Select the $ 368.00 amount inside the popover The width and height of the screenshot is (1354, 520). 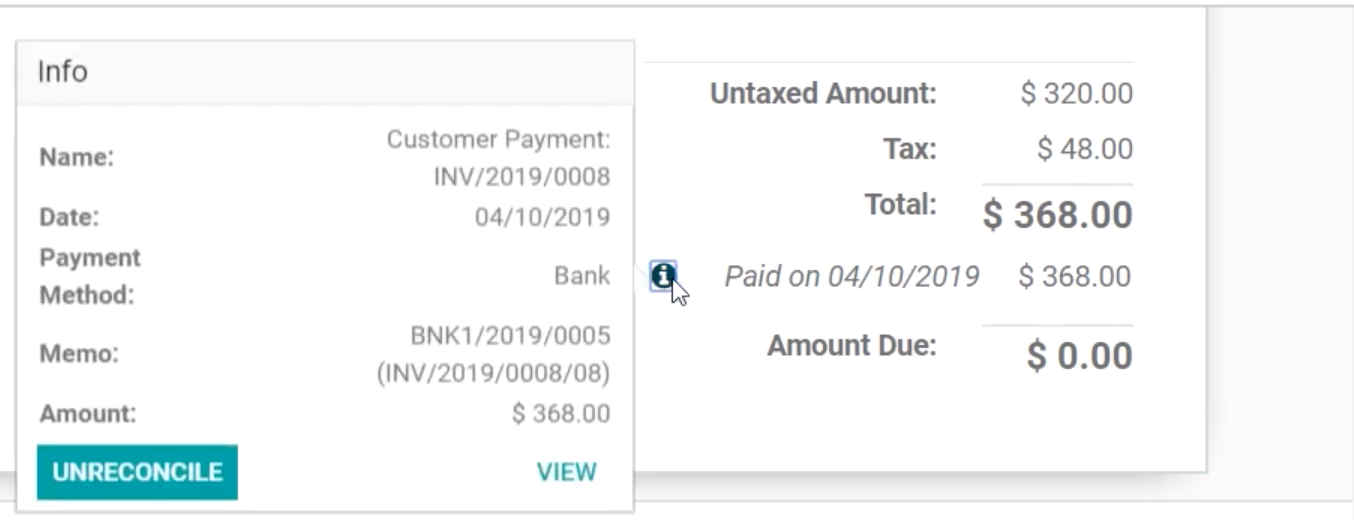pyautogui.click(x=561, y=414)
